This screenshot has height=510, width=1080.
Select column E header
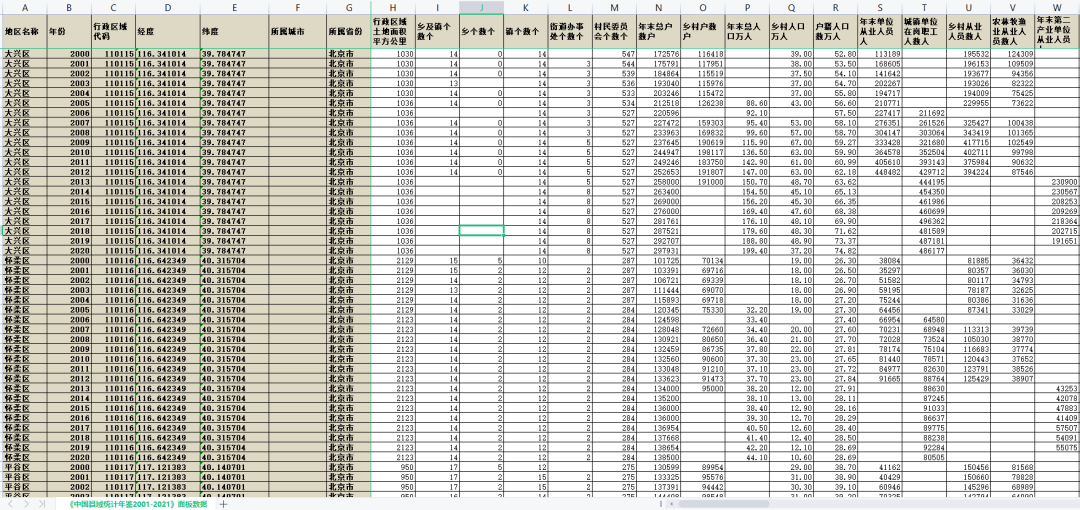click(234, 7)
